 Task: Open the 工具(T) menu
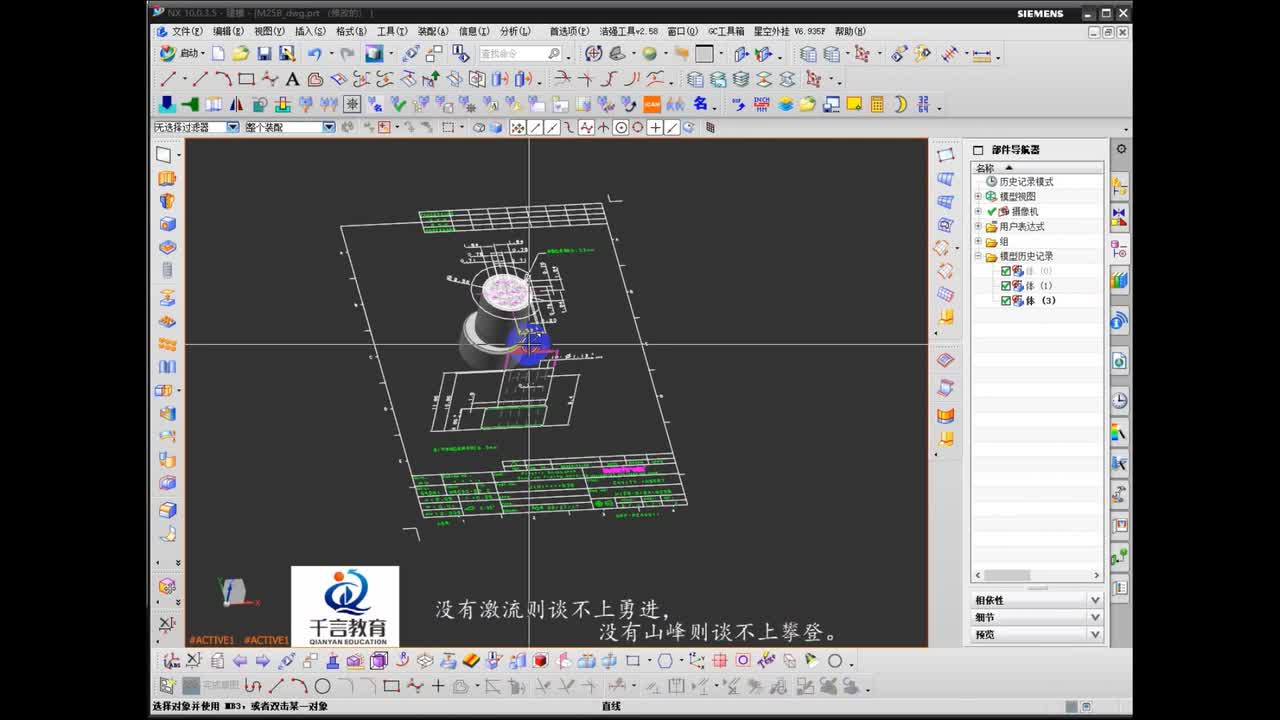click(x=392, y=31)
